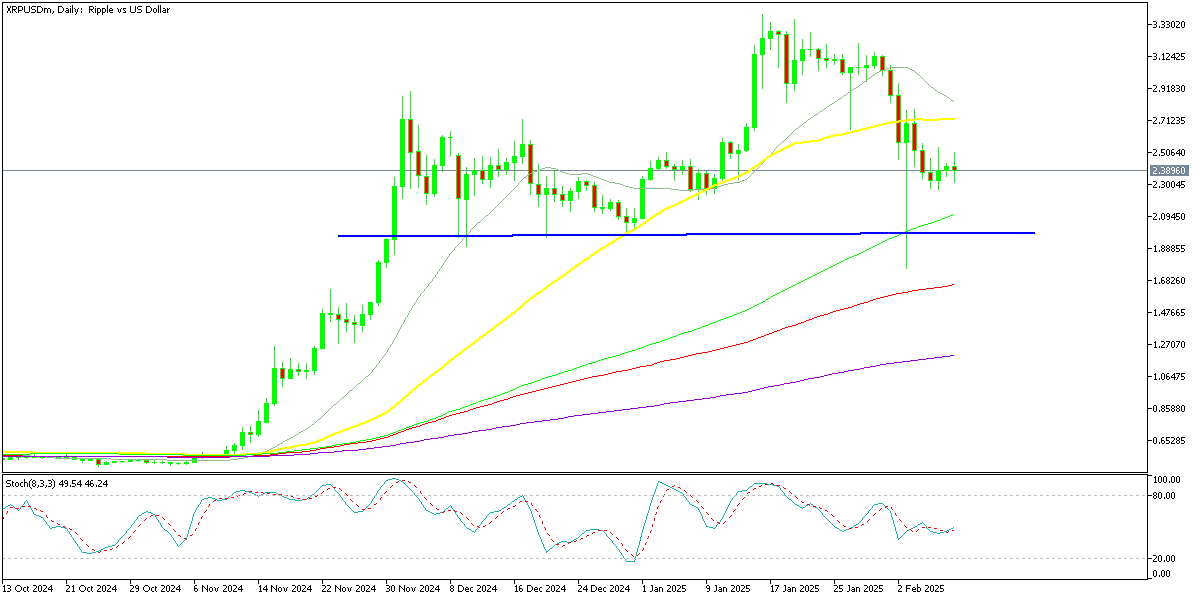Click the '24 Dec 2024' date label
The image size is (1200, 600).
click(x=605, y=590)
